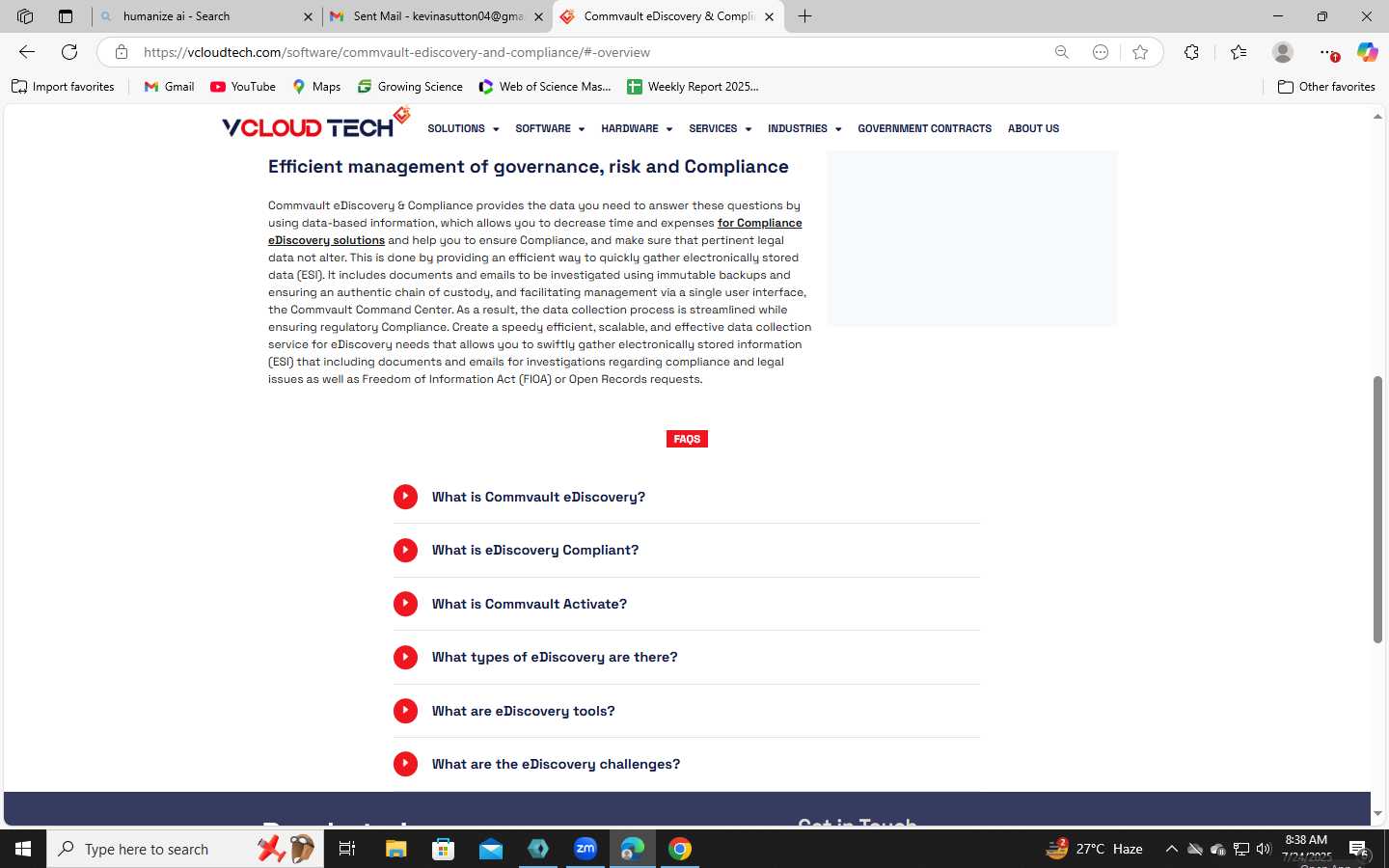Switch to the Sent Mail Gmail tab
Viewport: 1389px width, 868px height.
[x=437, y=16]
